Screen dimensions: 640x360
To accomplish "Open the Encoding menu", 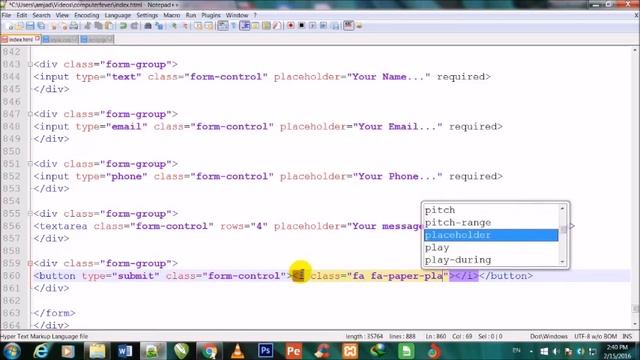I will [x=87, y=15].
